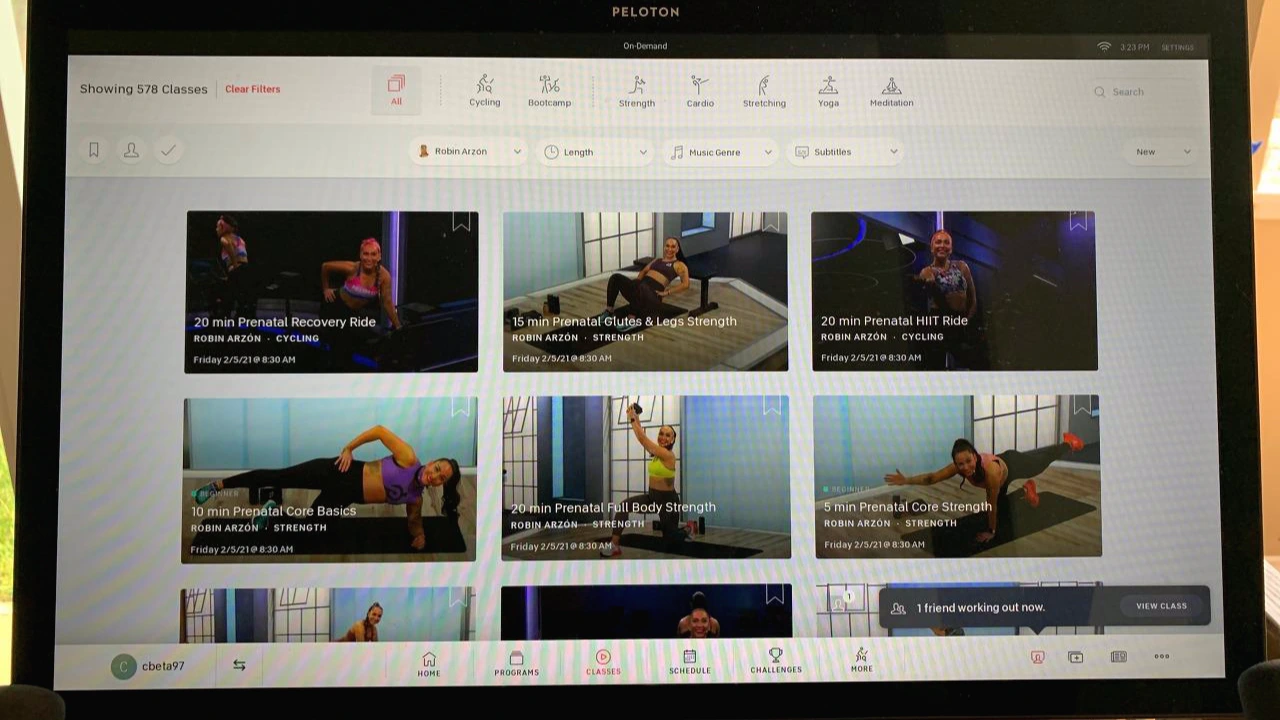Open 20 min Prenatal Full Body Strength
This screenshot has height=720, width=1280.
tap(646, 478)
